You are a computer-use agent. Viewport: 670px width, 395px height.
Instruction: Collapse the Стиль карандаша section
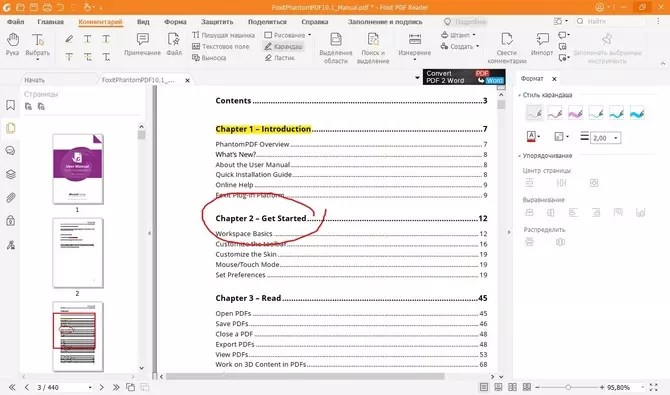[x=520, y=95]
